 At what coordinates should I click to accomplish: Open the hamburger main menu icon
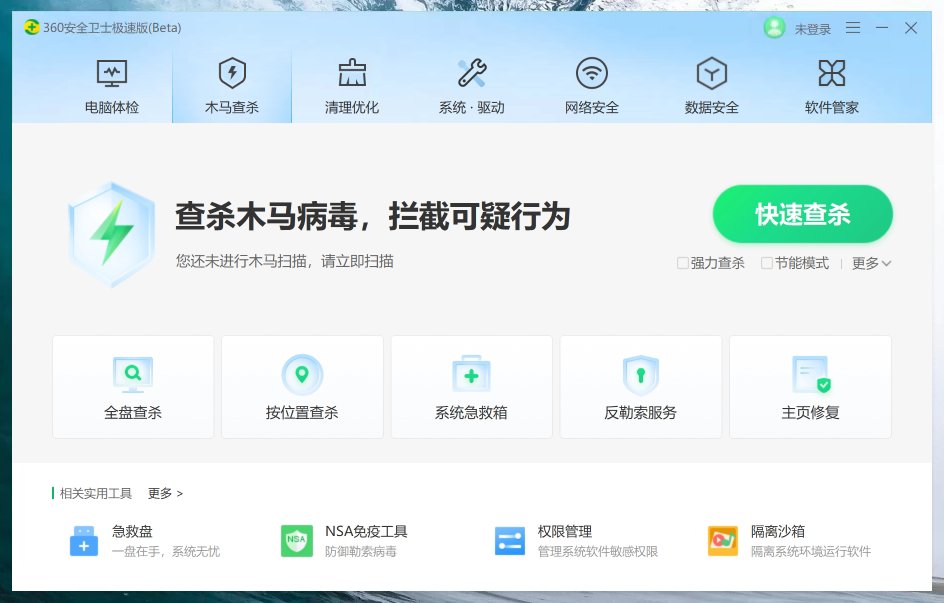(x=852, y=28)
